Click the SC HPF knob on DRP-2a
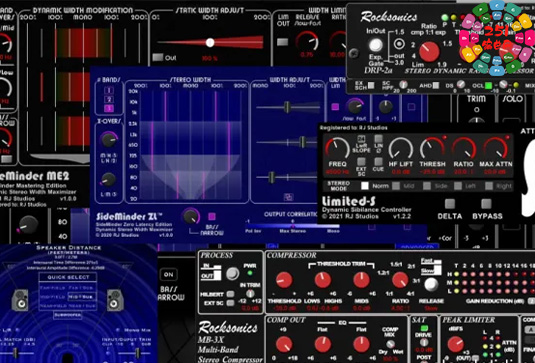The image size is (535, 363). click(x=403, y=84)
